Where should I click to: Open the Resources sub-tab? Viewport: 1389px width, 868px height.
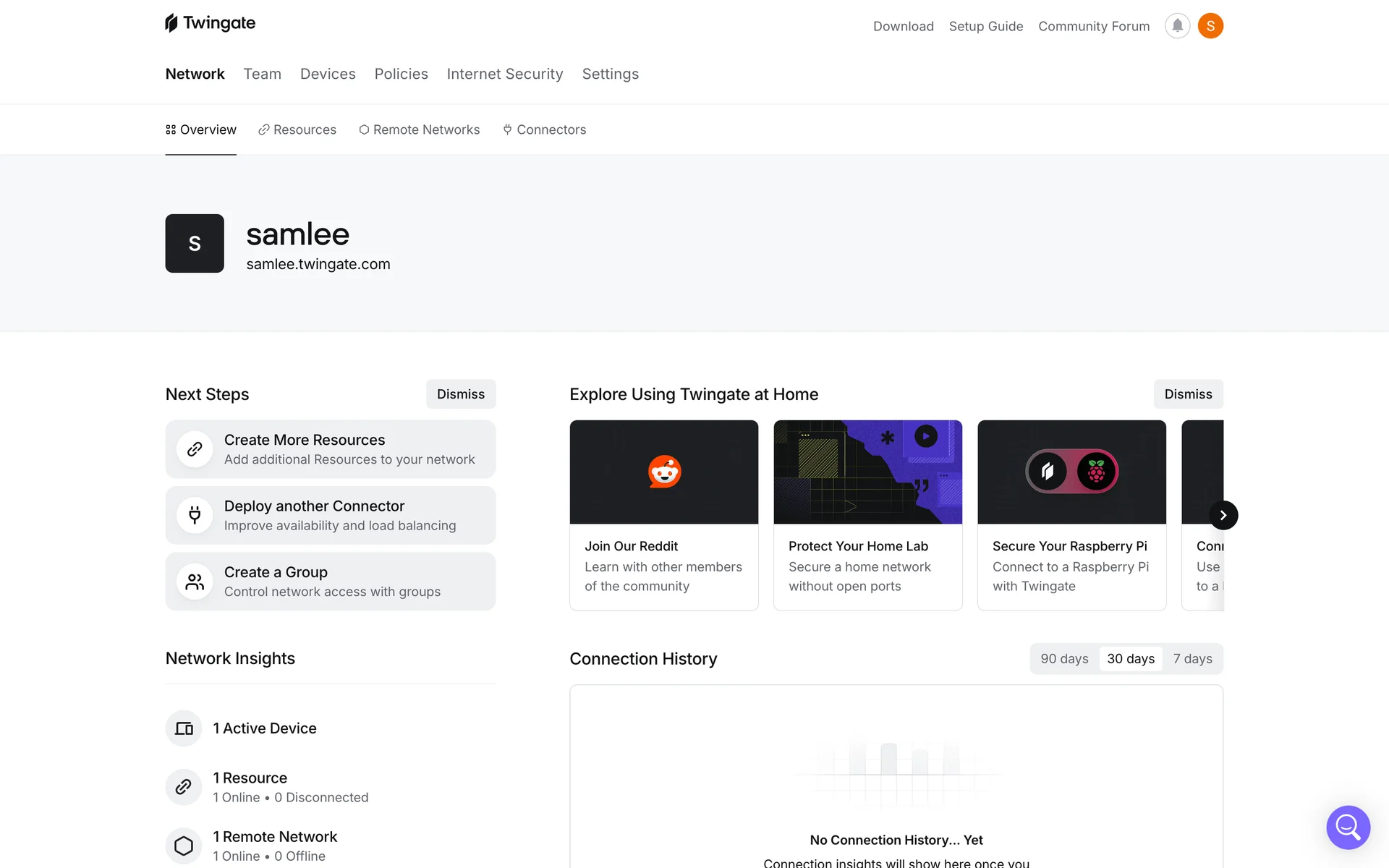click(x=297, y=129)
